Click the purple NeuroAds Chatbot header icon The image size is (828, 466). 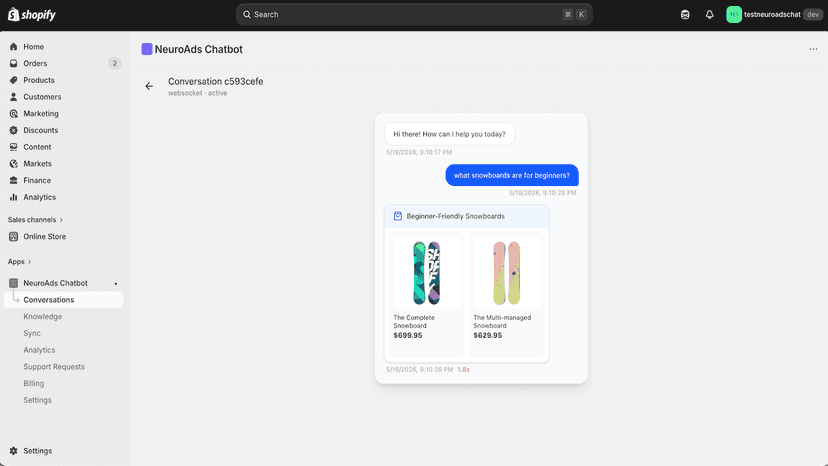(147, 49)
